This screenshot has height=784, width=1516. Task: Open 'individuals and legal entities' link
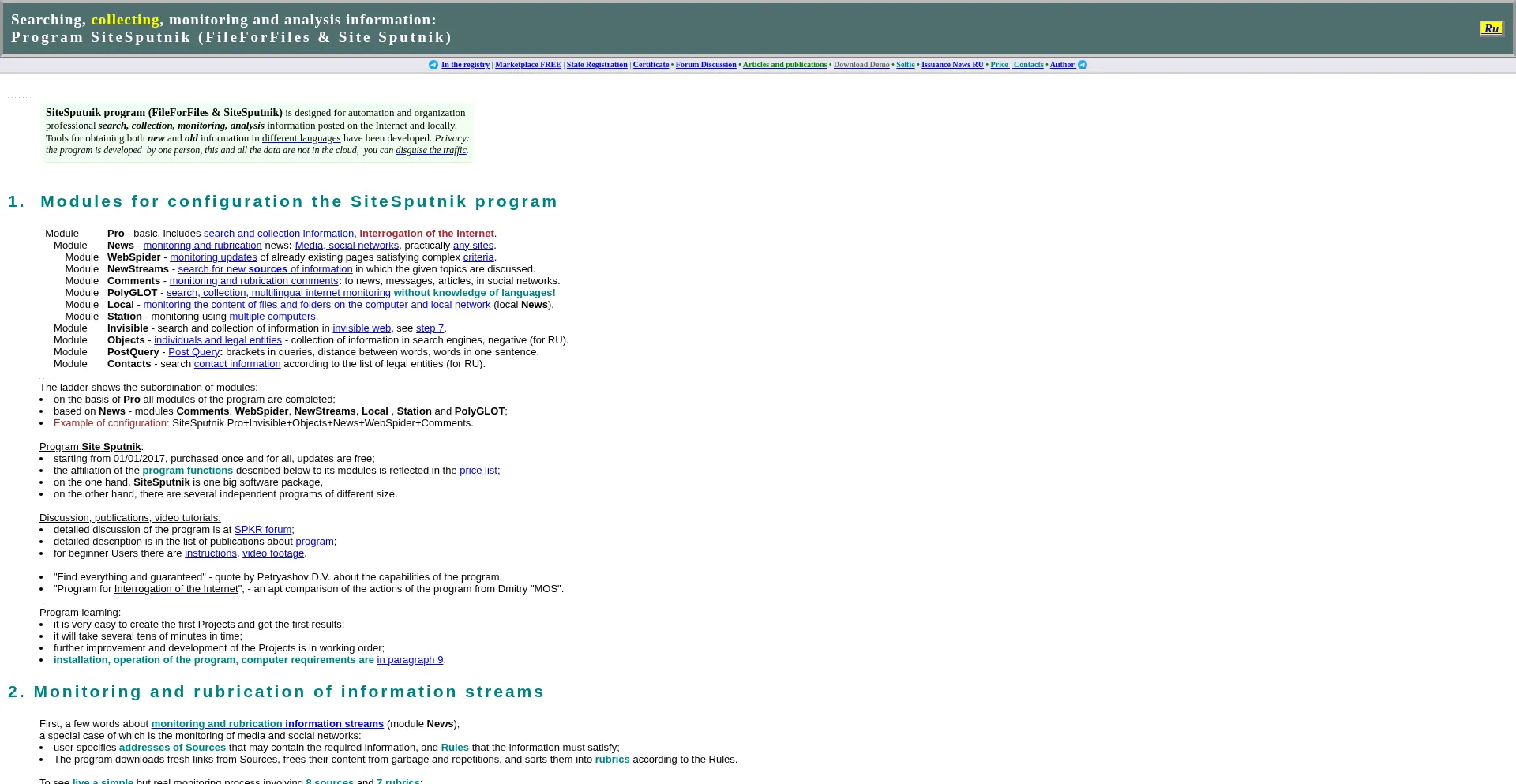click(x=218, y=340)
